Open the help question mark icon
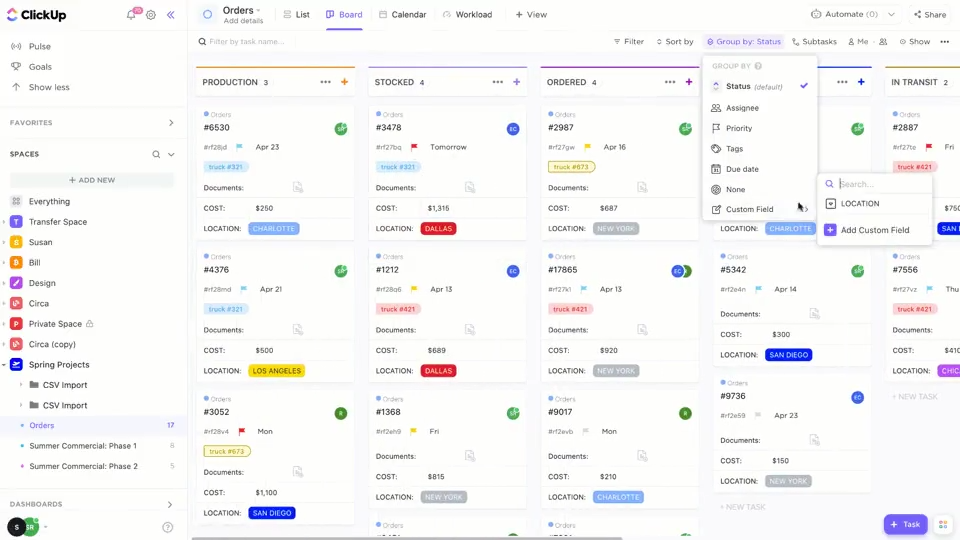960x540 pixels. tap(168, 527)
